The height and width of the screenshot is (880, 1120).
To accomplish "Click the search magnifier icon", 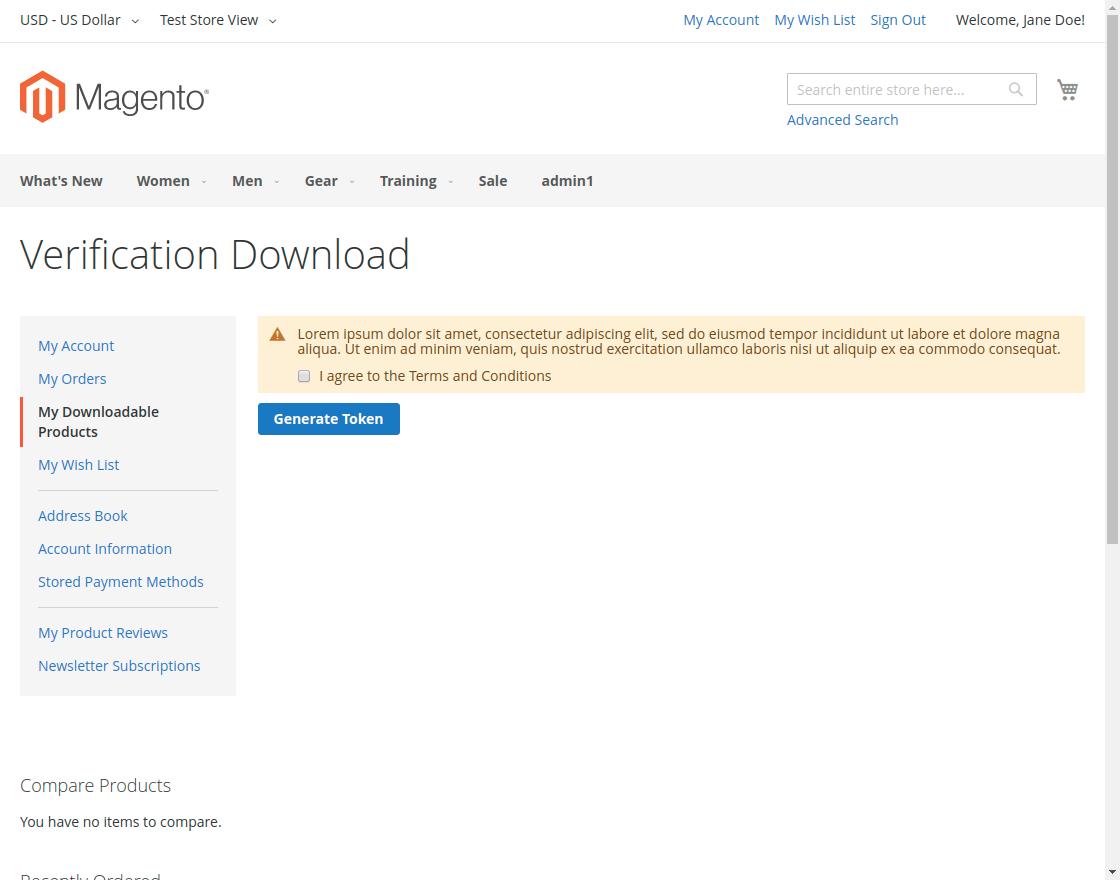I will [x=1015, y=89].
